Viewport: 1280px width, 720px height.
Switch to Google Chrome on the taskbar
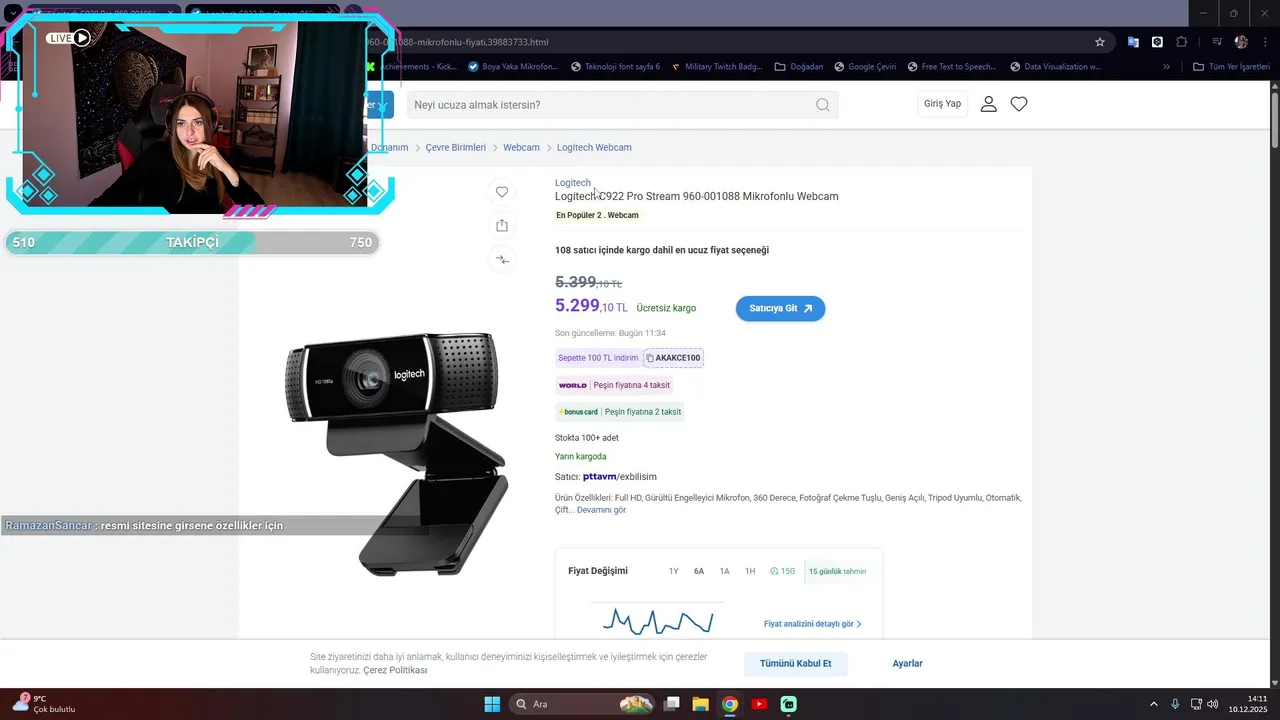tap(730, 704)
